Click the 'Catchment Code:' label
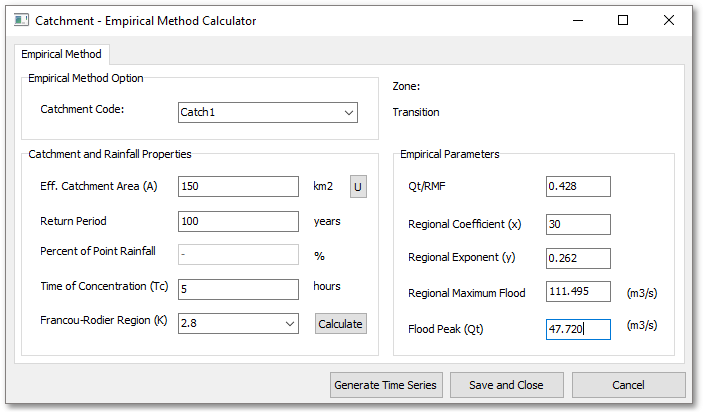Screen dimensions: 704x415 pos(82,109)
